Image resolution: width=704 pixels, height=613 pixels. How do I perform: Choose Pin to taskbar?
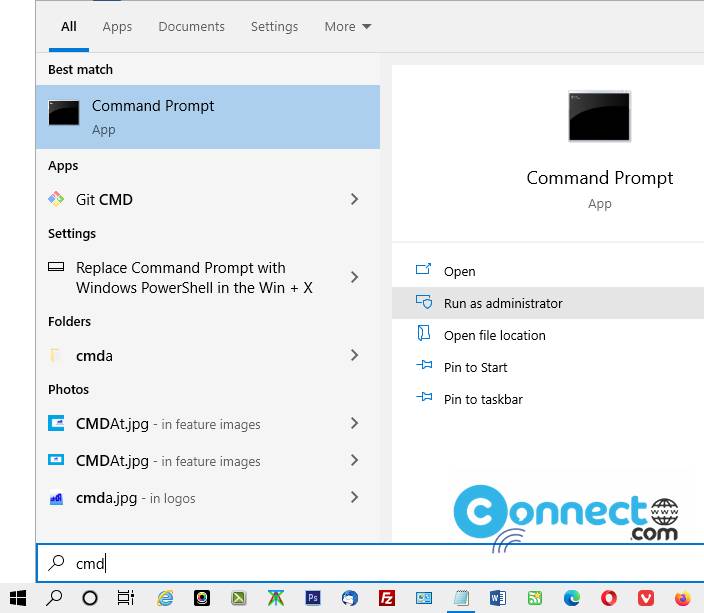click(x=548, y=399)
